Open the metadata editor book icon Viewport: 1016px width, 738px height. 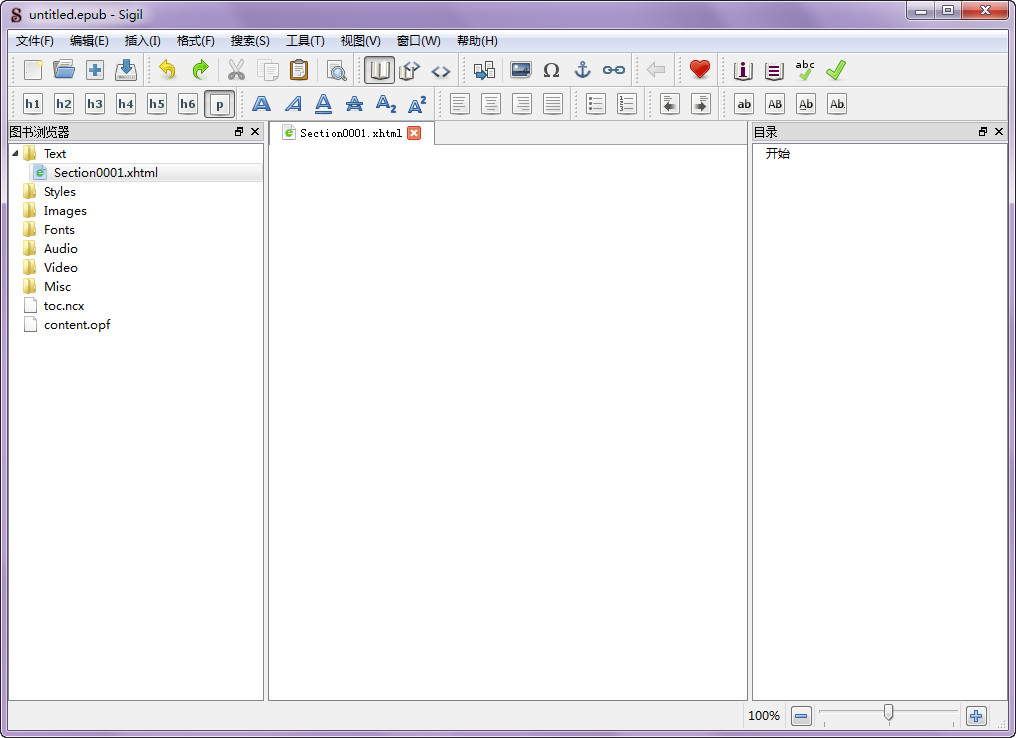743,70
